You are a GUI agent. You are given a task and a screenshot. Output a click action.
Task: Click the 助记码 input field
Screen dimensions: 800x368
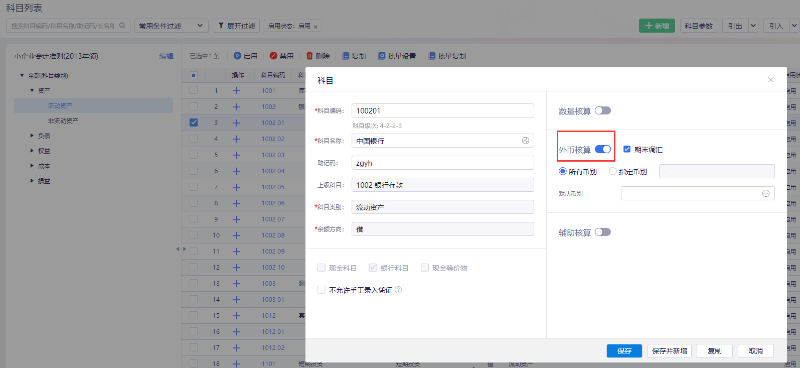click(442, 163)
